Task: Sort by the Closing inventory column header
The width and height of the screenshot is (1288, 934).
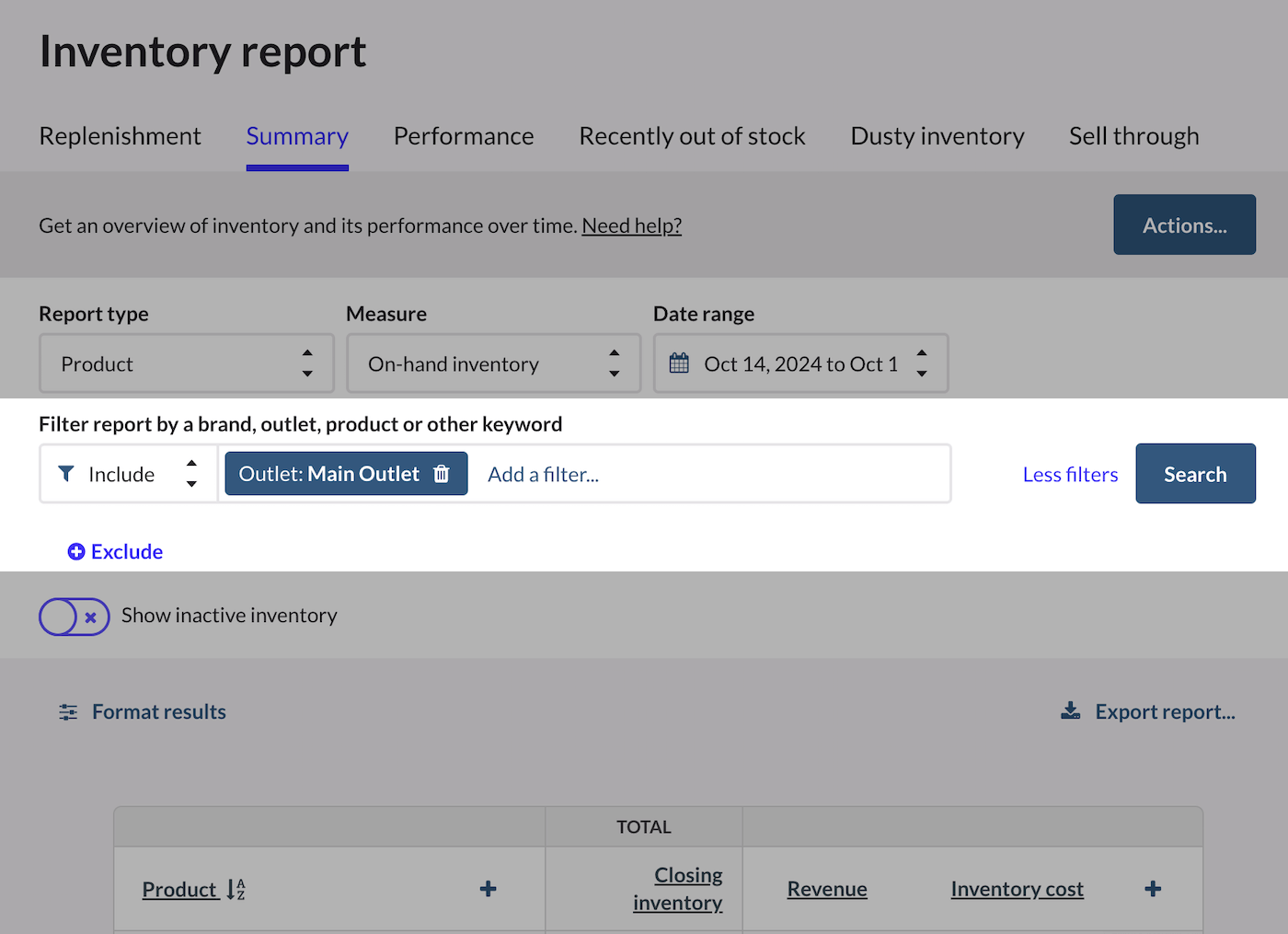Action: (679, 888)
